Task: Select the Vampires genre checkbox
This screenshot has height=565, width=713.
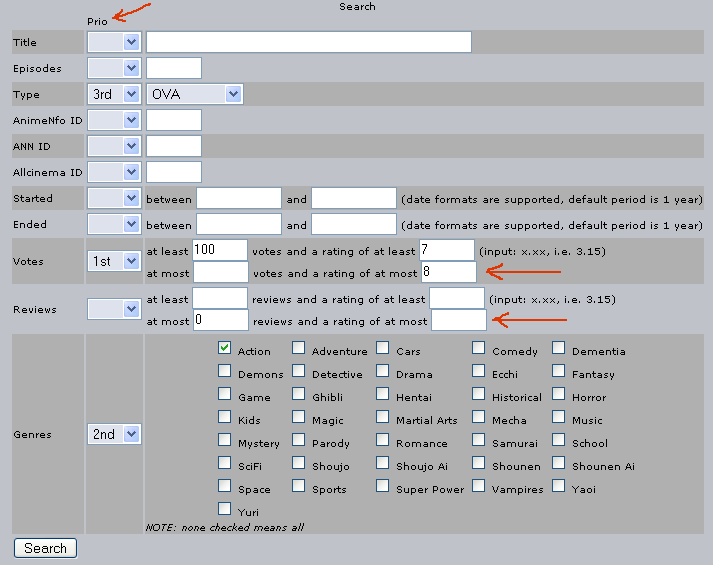Action: 479,487
